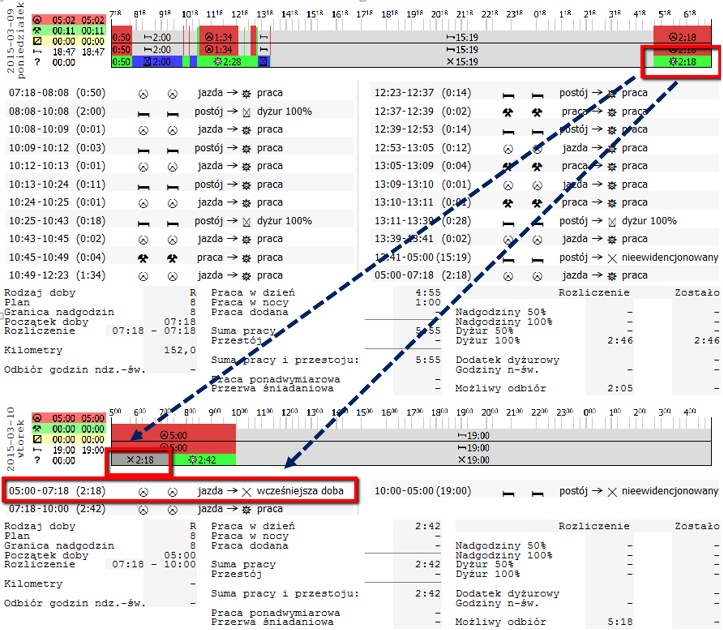Click the Kilometry value 152,0
The width and height of the screenshot is (723, 630).
180,351
